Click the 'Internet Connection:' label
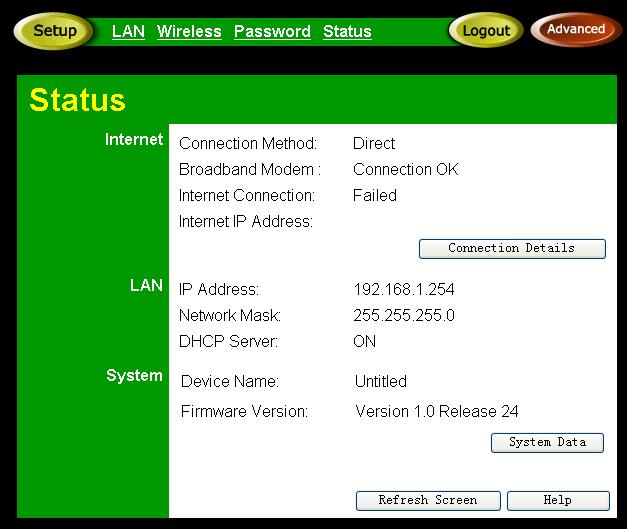 [x=247, y=195]
